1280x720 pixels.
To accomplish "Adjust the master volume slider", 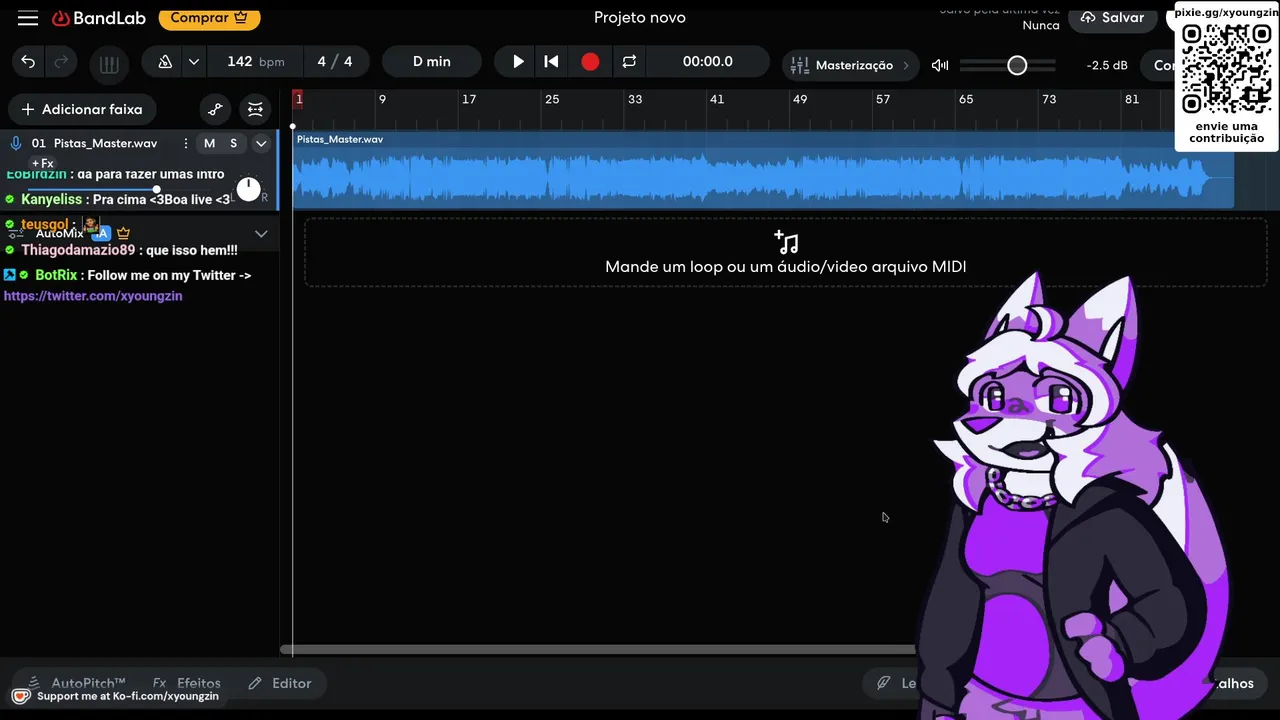I will [1008, 65].
